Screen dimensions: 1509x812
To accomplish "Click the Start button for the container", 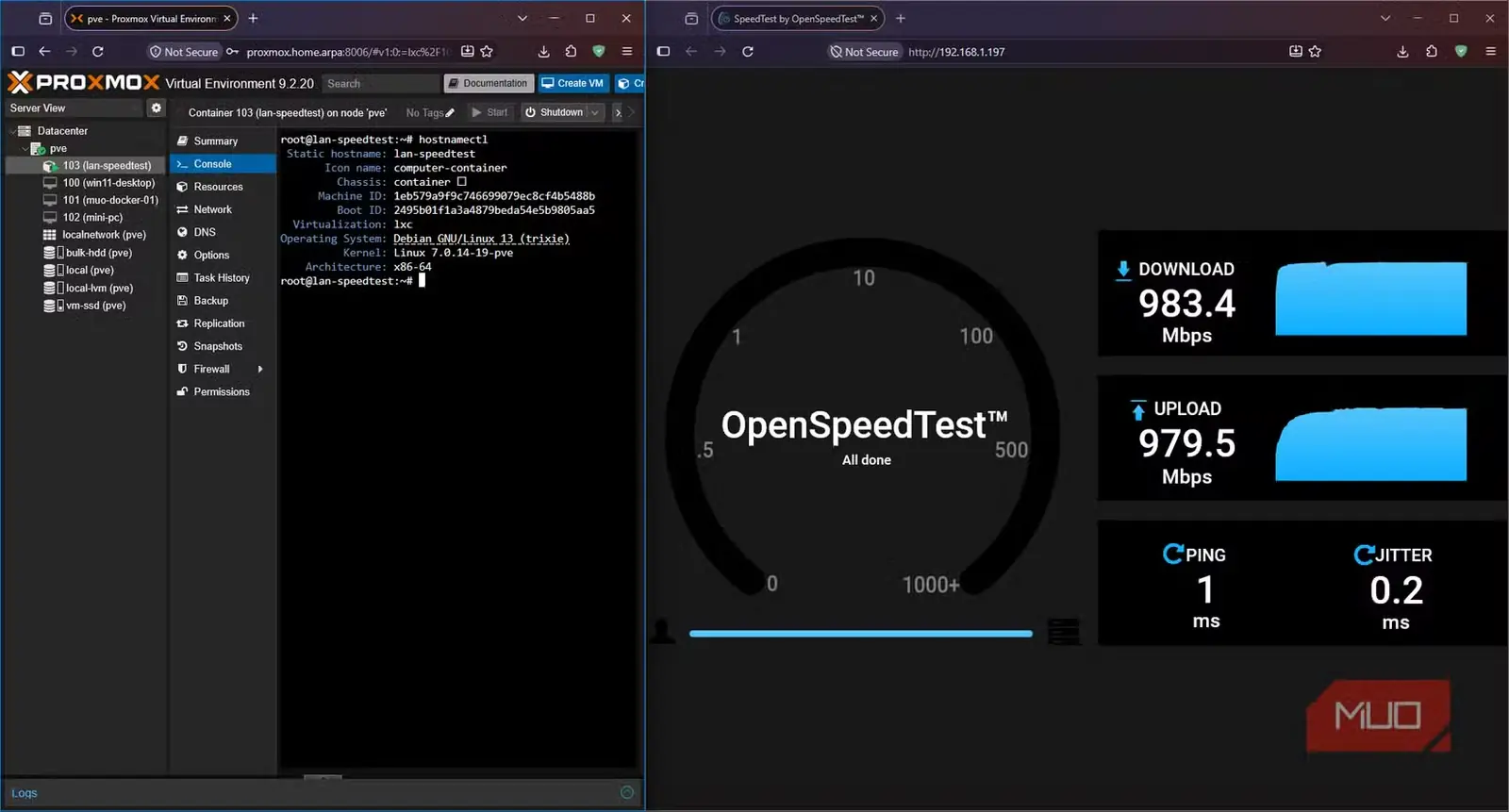I will coord(489,112).
